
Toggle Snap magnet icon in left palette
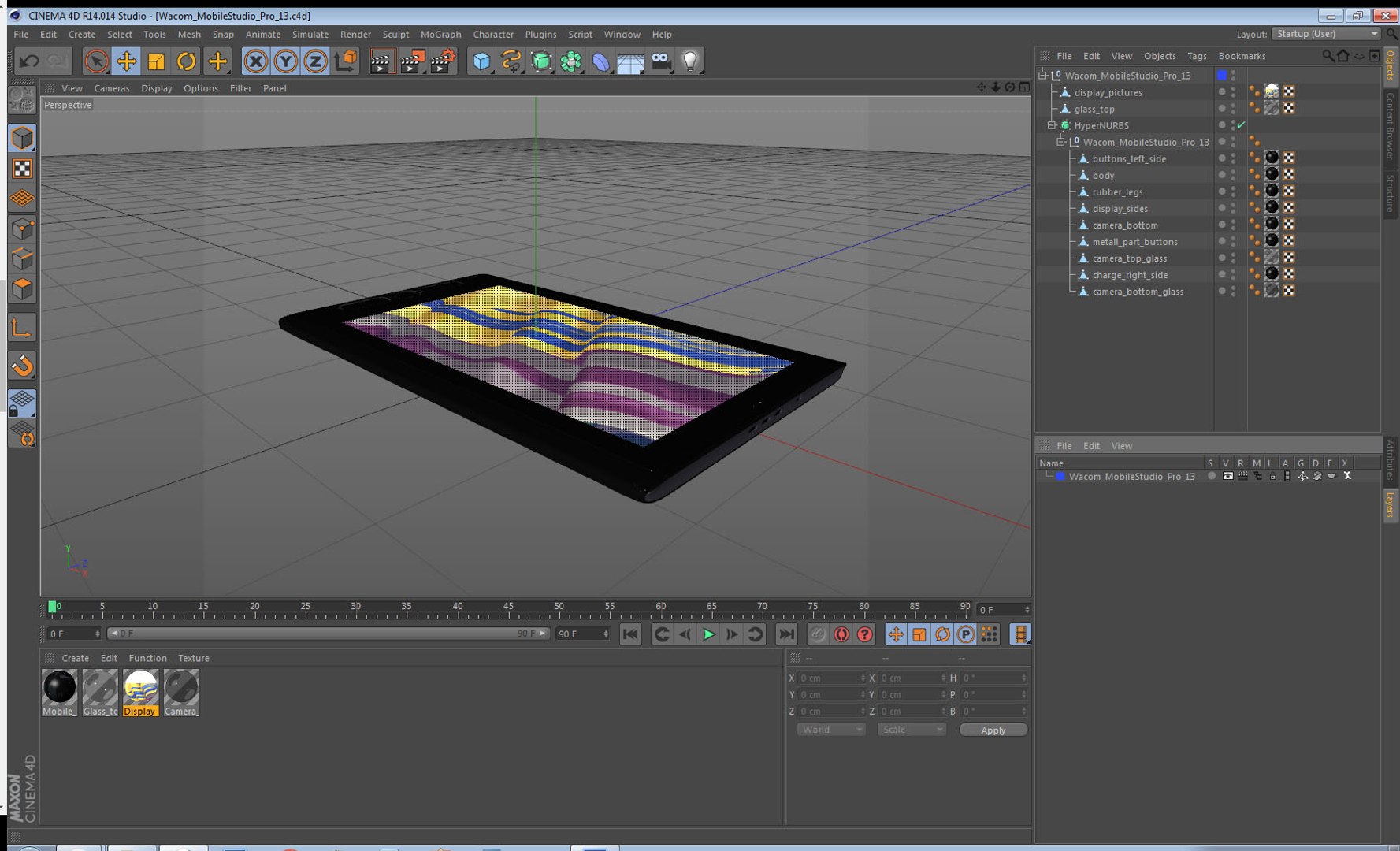click(x=22, y=366)
